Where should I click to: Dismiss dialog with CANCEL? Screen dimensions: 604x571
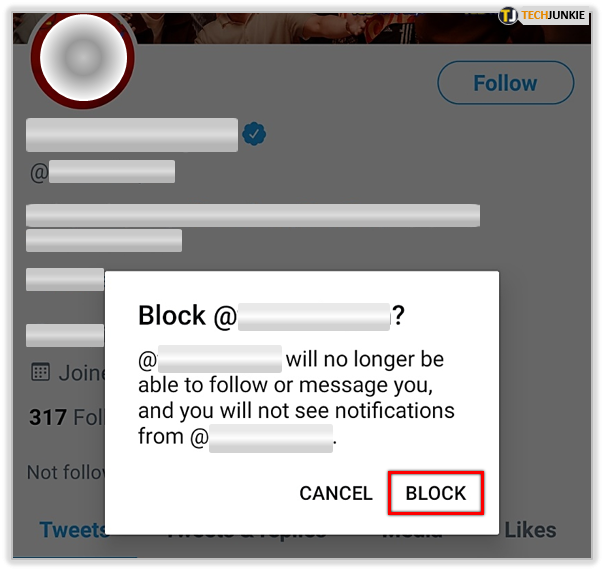click(336, 493)
